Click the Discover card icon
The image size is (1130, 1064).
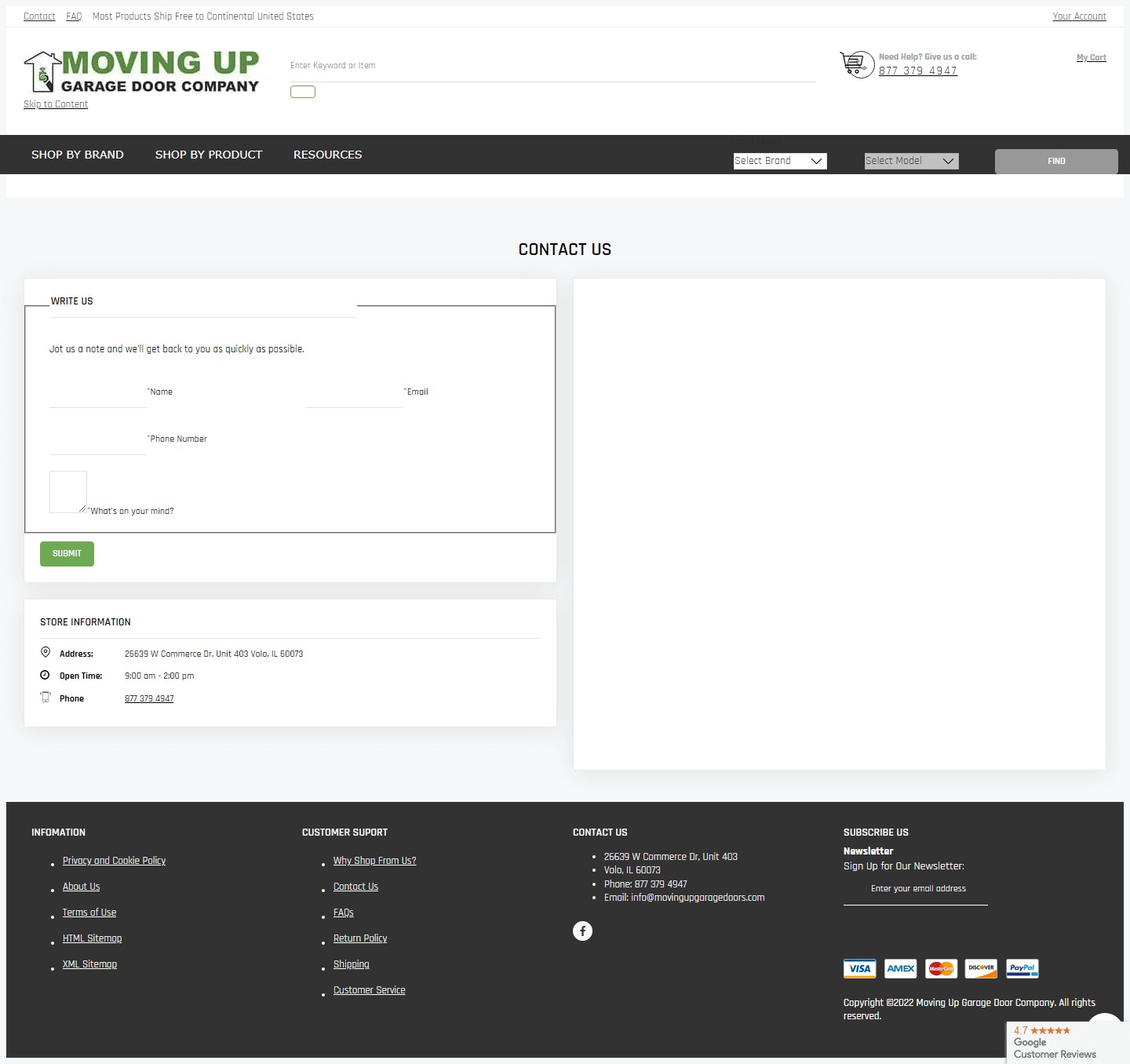(981, 968)
